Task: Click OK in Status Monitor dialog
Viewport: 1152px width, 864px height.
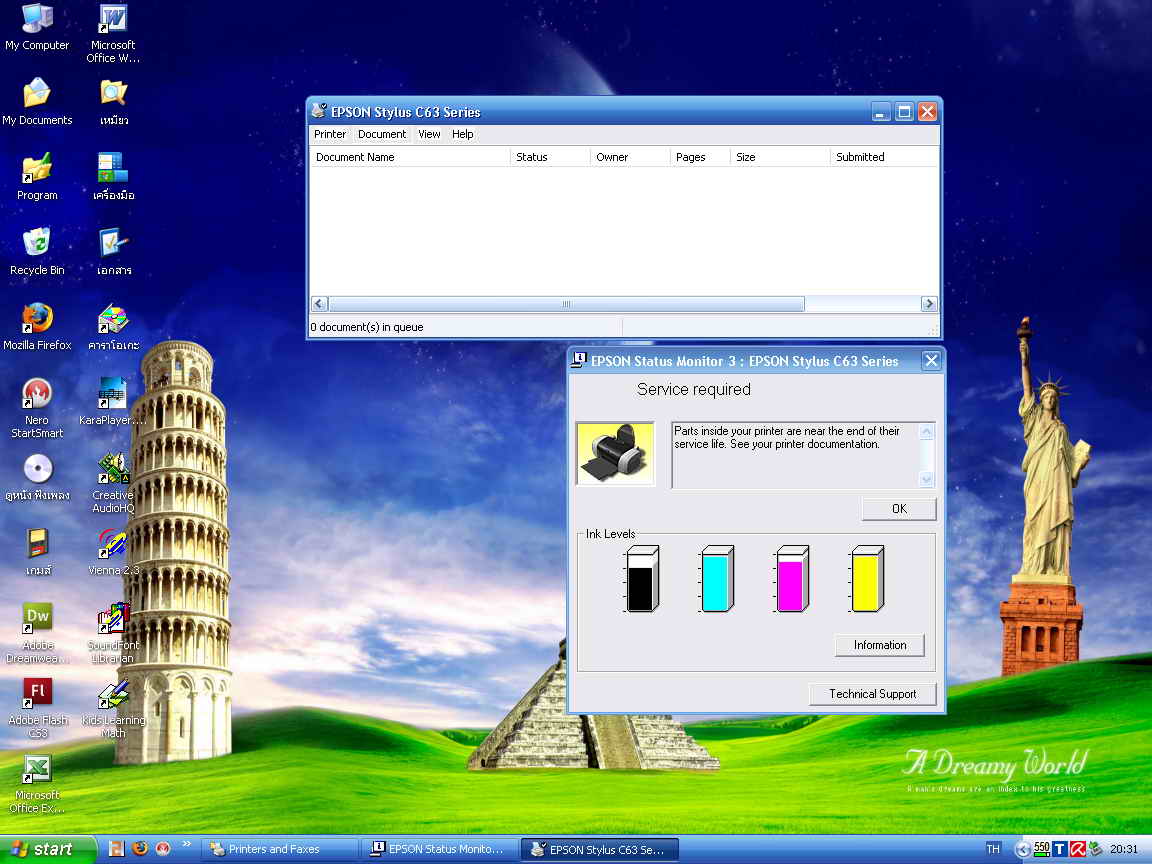Action: click(x=899, y=508)
